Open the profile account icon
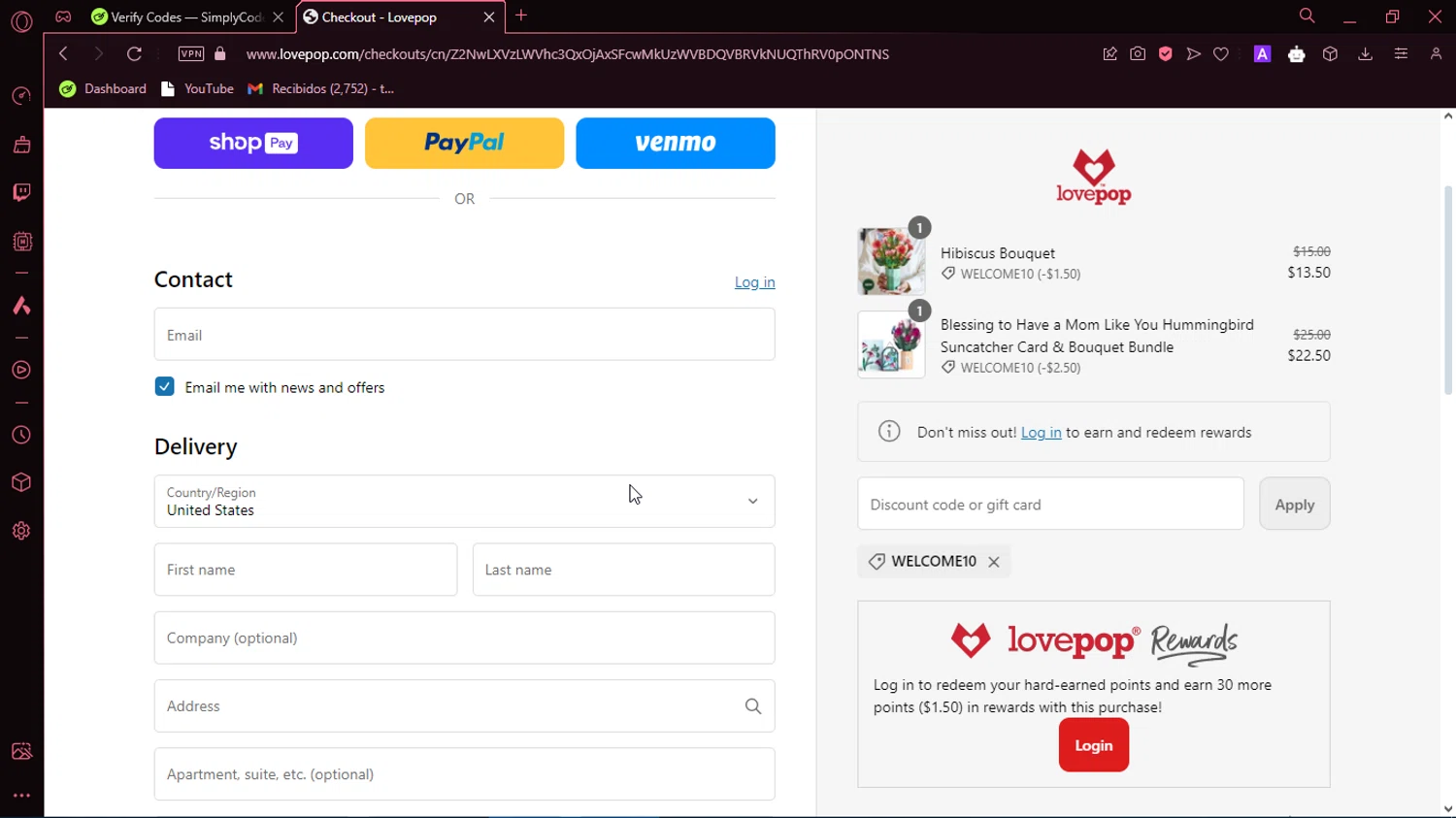This screenshot has height=818, width=1456. click(x=1436, y=54)
